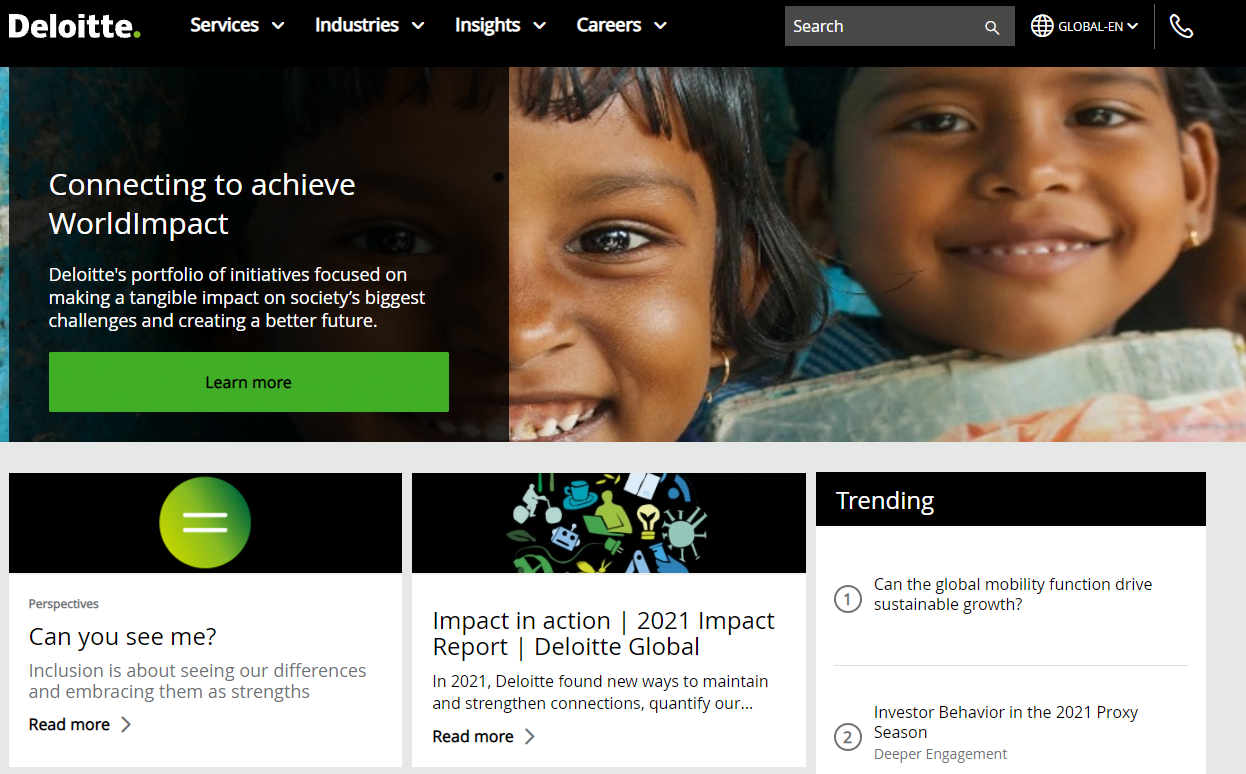Click the search magnifier icon
The height and width of the screenshot is (774, 1246).
click(992, 27)
